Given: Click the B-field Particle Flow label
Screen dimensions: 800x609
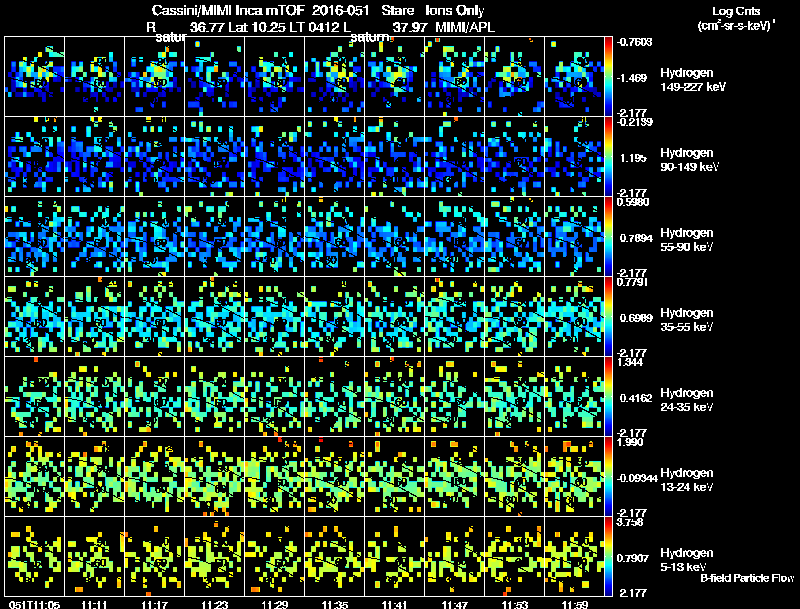Looking at the screenshot, I should coord(747,578).
